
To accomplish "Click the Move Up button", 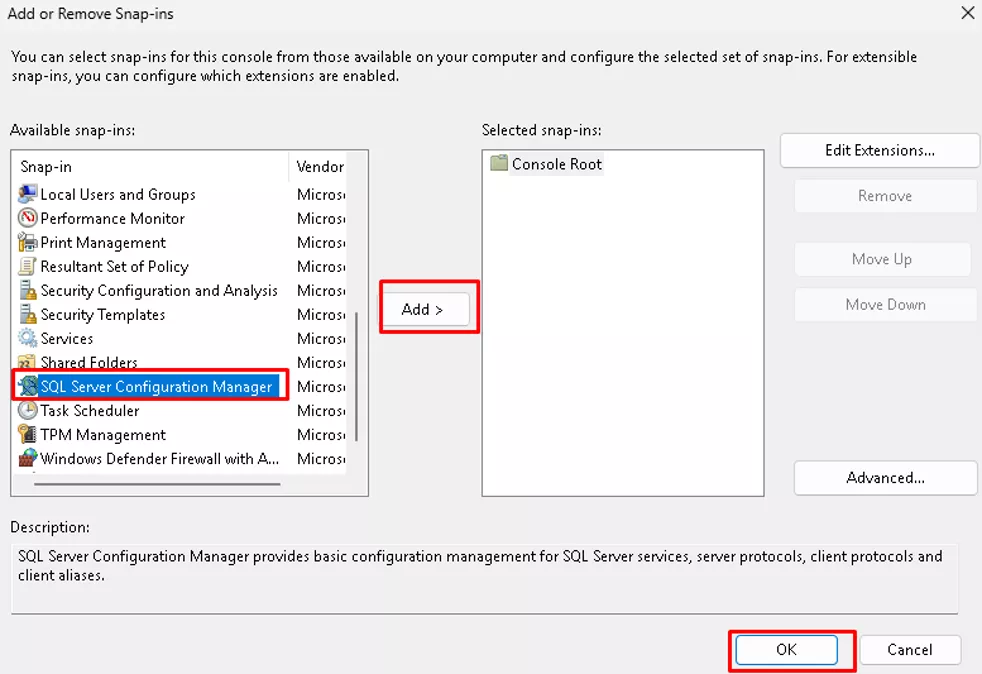I will [x=882, y=259].
